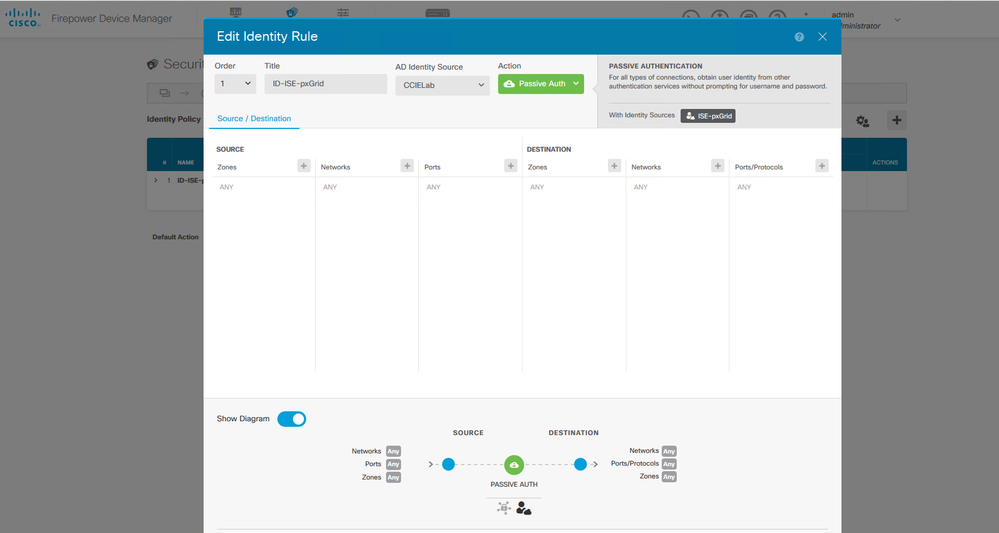
Task: Add a source network with plus button
Action: coord(407,166)
